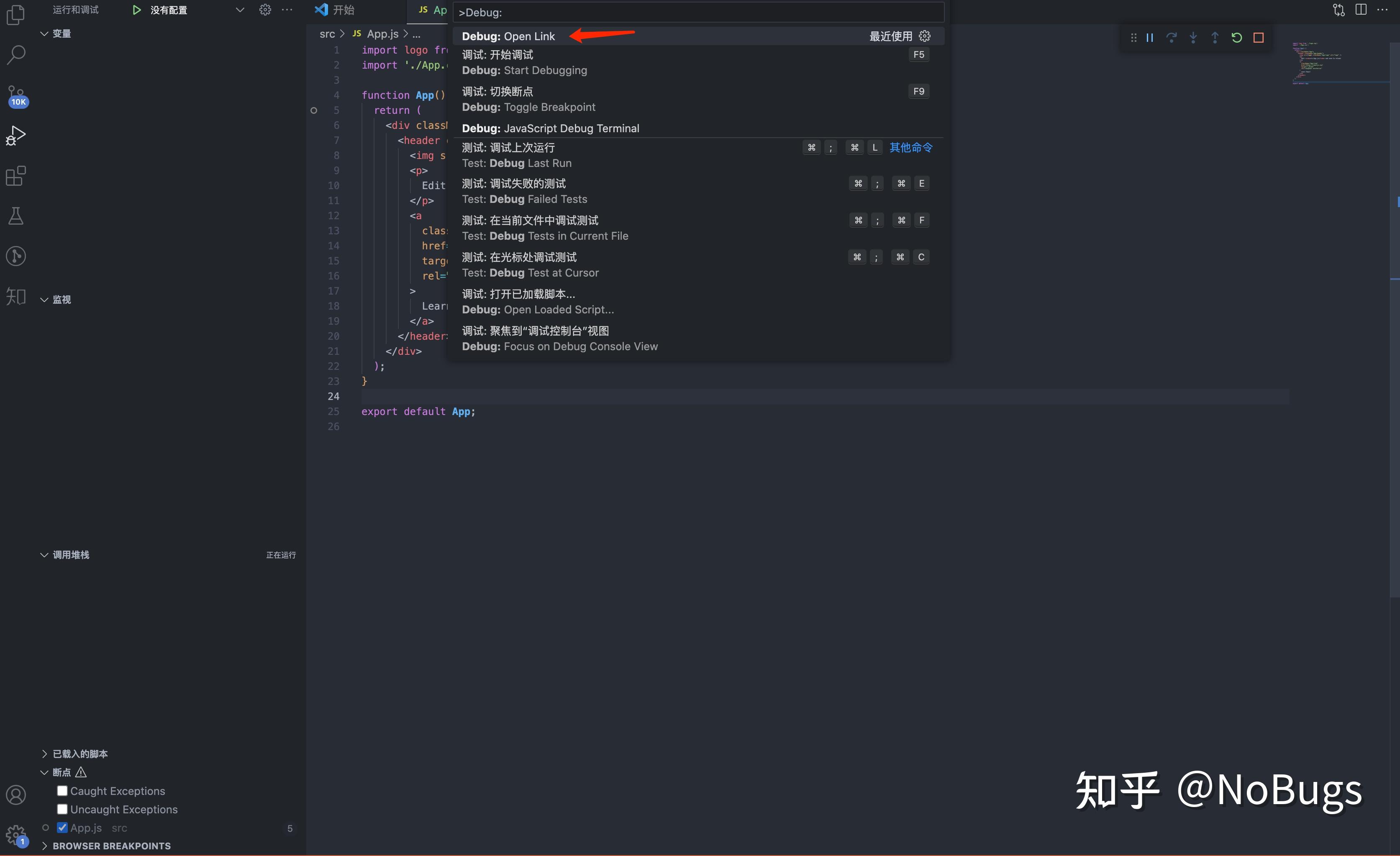Click Step Over in the debug toolbar
1400x856 pixels.
(1171, 38)
